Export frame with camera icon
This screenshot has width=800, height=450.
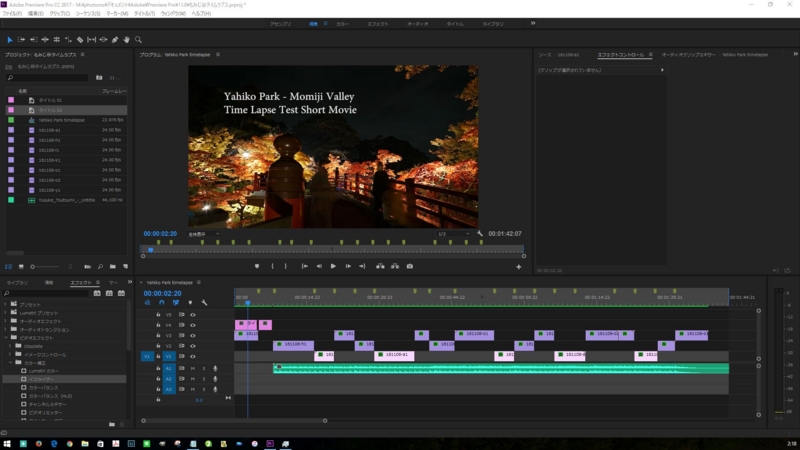point(410,266)
